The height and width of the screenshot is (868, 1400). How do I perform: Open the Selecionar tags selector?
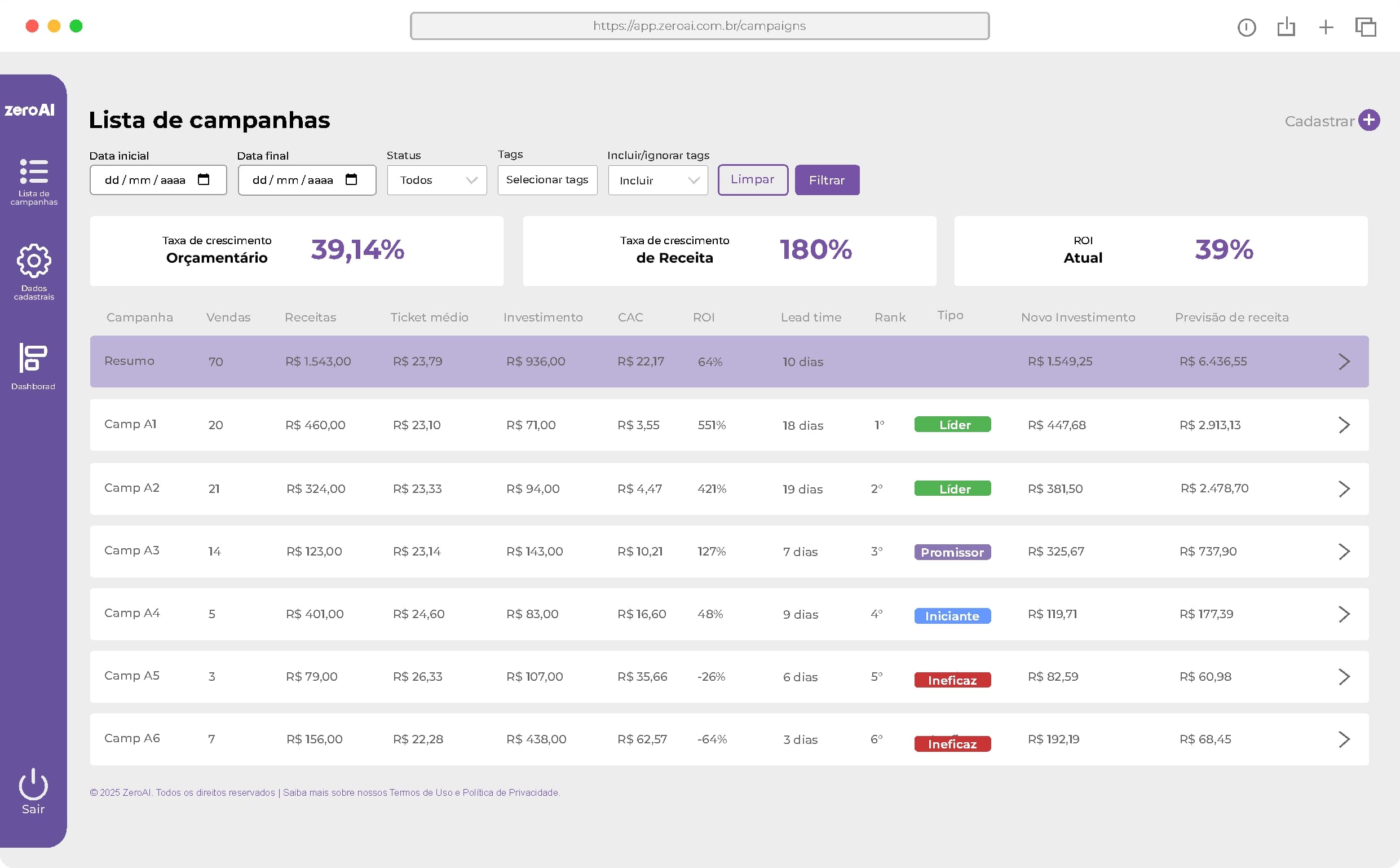click(547, 180)
